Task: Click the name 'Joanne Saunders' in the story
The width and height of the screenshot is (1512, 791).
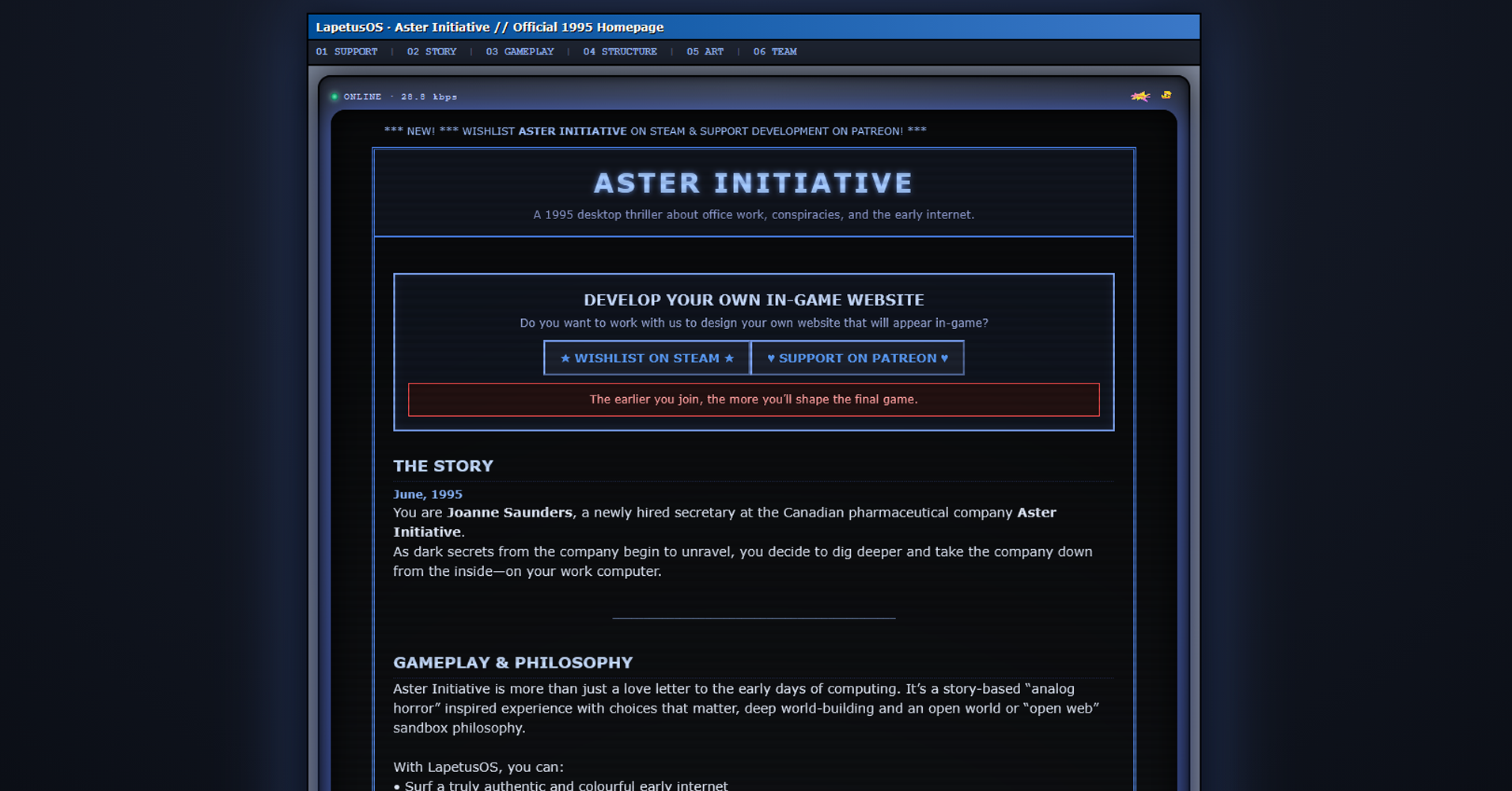Action: pyautogui.click(x=509, y=513)
